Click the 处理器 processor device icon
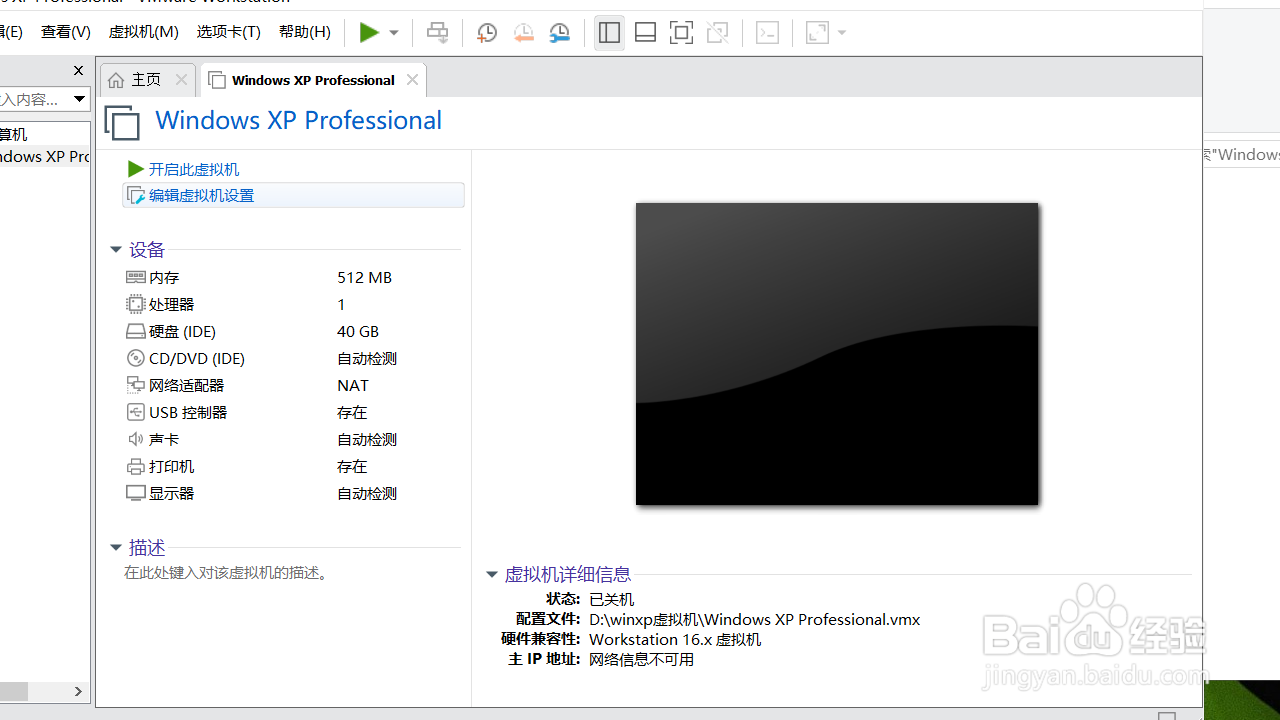 pos(136,304)
